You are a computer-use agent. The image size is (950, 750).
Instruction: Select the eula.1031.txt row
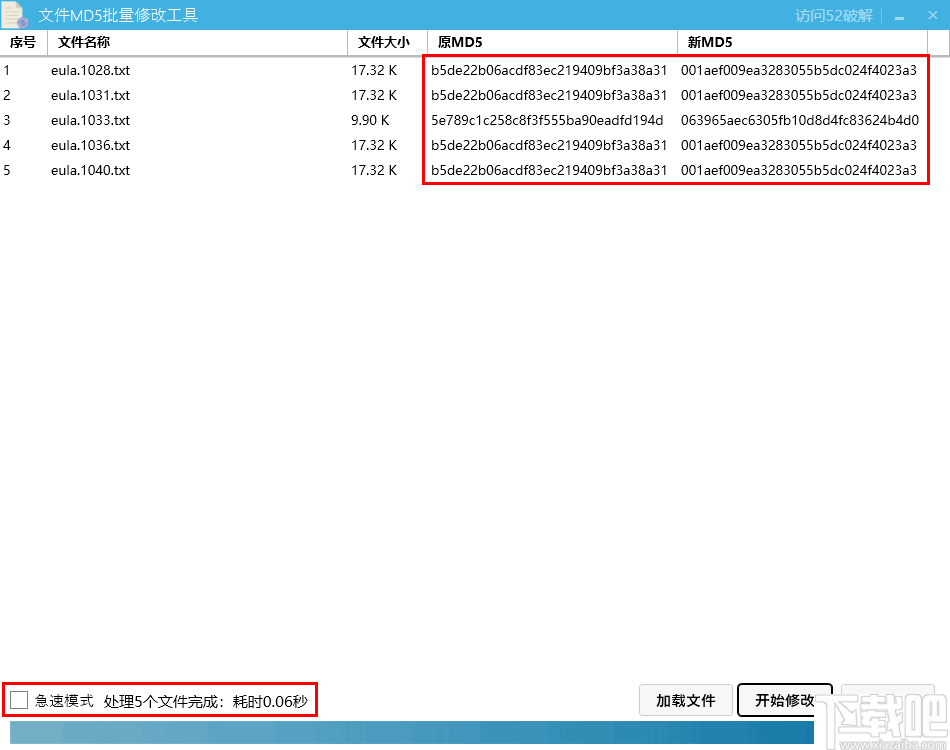point(463,95)
